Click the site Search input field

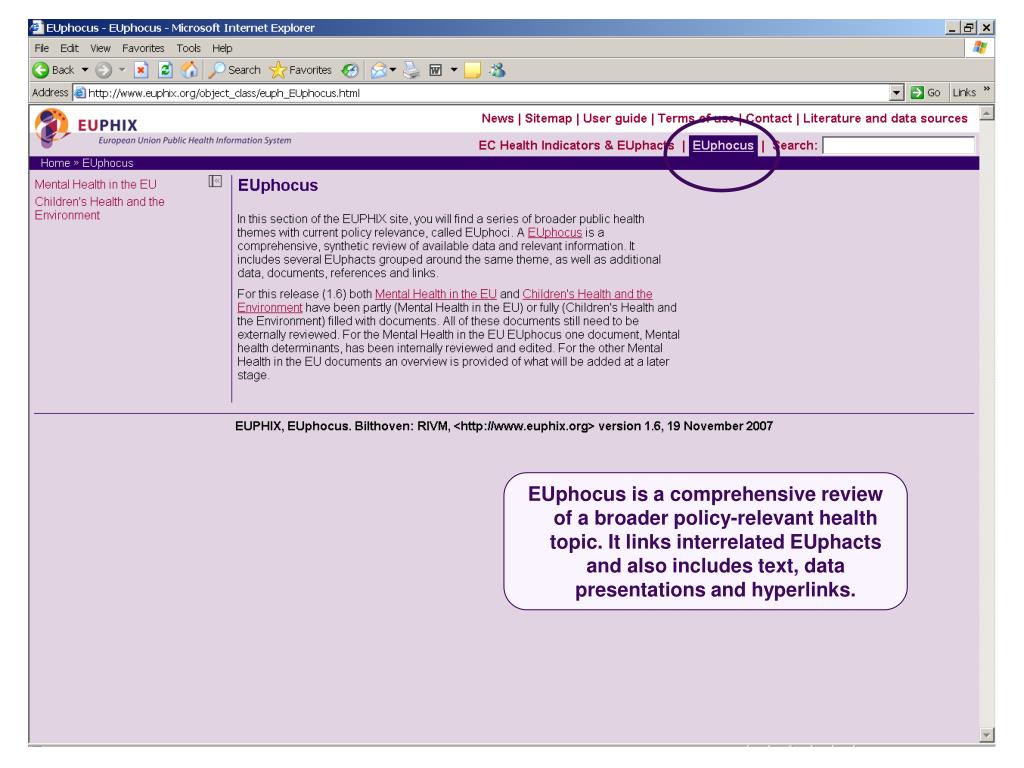898,145
